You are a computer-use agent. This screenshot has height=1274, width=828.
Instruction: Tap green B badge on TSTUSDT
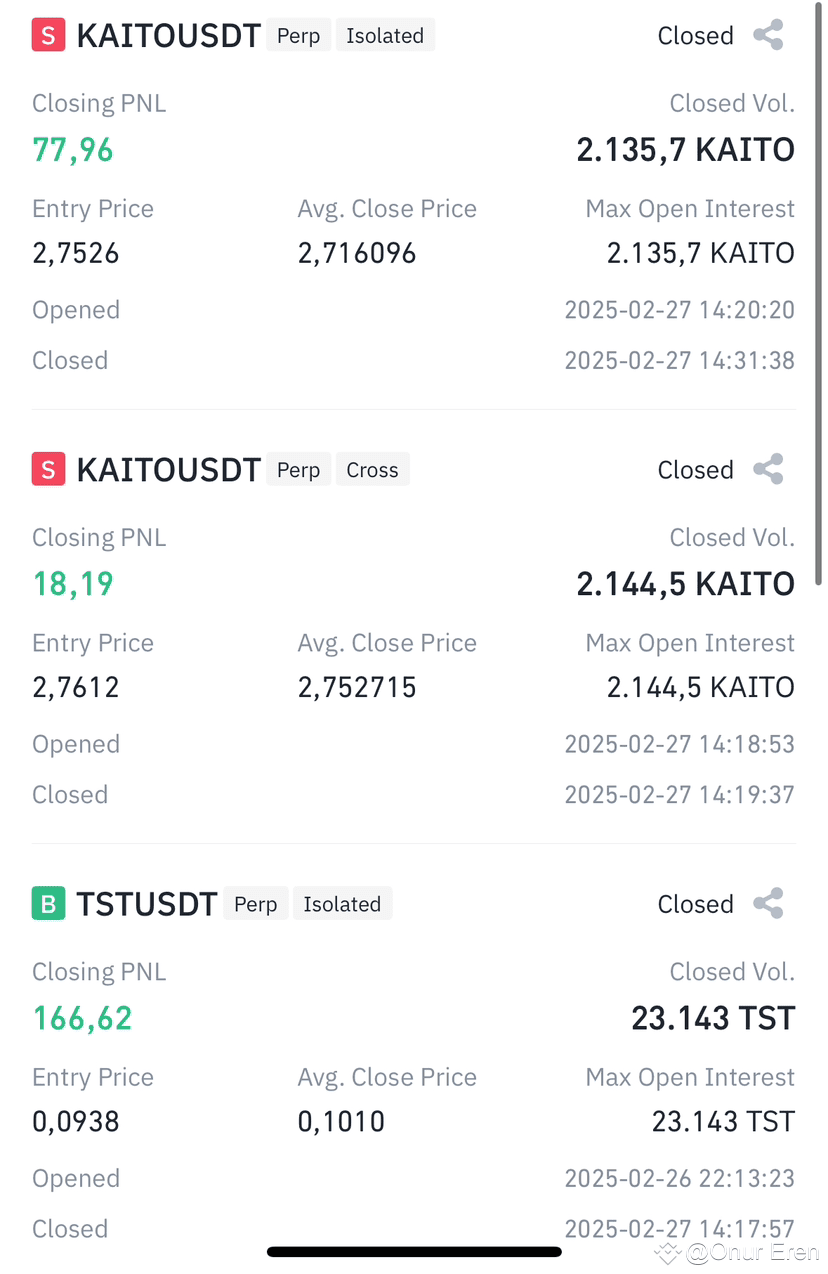click(48, 904)
